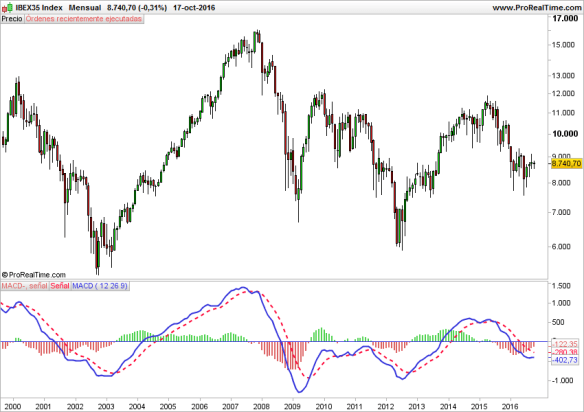Click the 6.000 price axis label
584x412 pixels.
click(x=561, y=247)
